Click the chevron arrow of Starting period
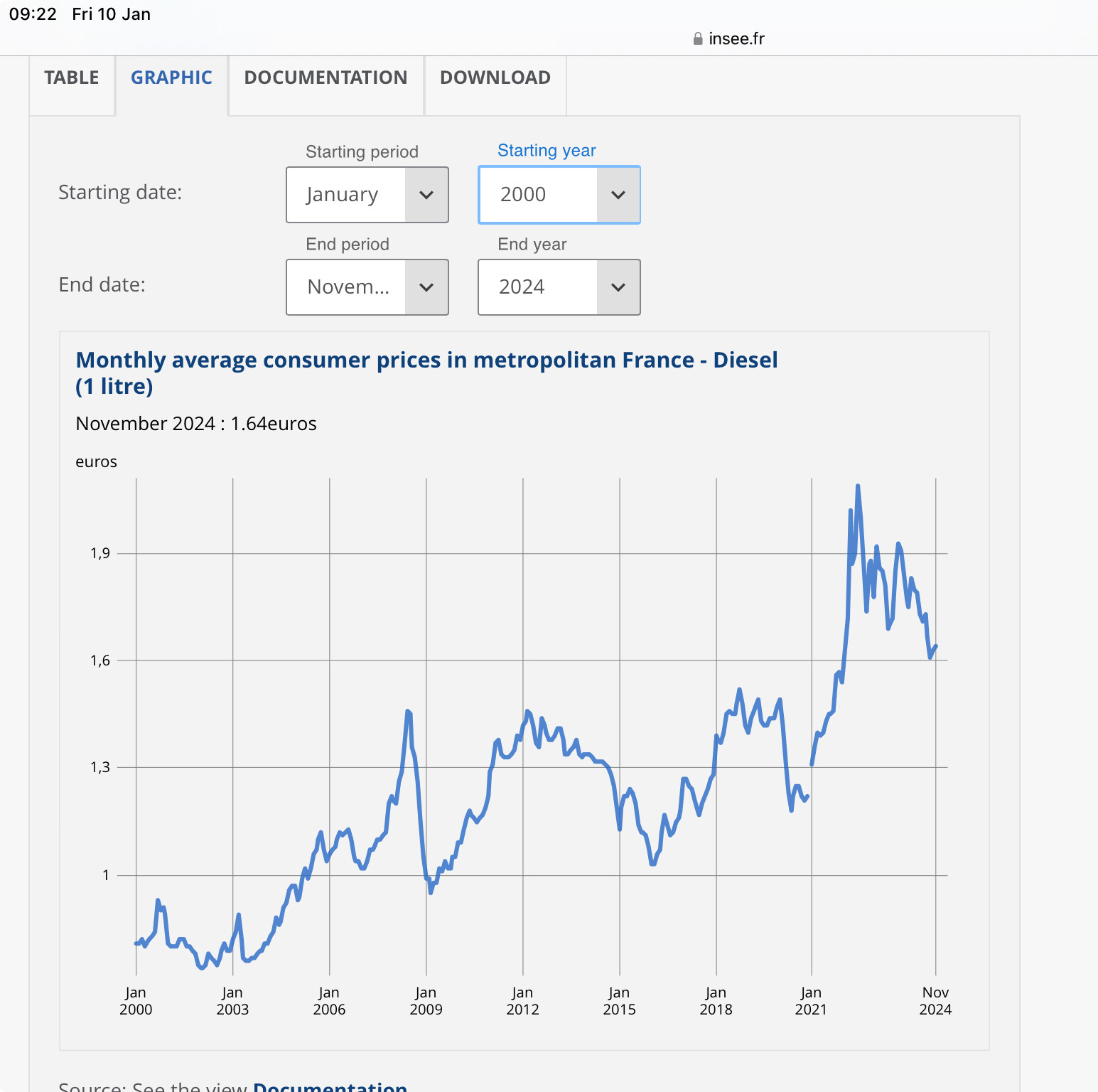The width and height of the screenshot is (1098, 1092). point(426,195)
